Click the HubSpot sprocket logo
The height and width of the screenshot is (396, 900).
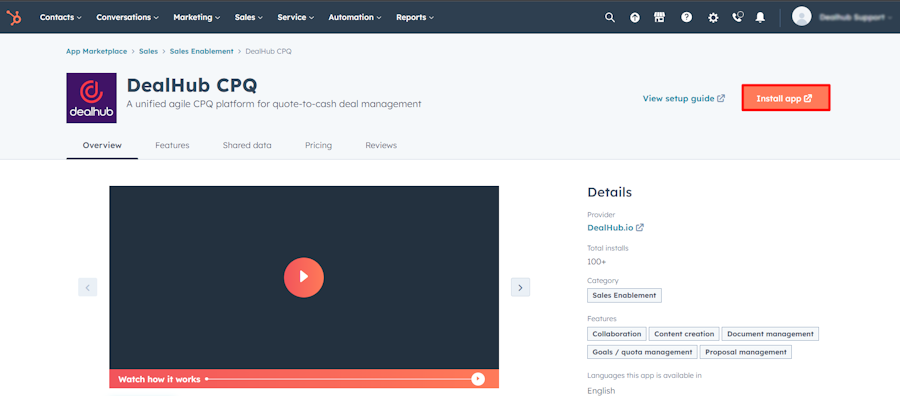(14, 17)
